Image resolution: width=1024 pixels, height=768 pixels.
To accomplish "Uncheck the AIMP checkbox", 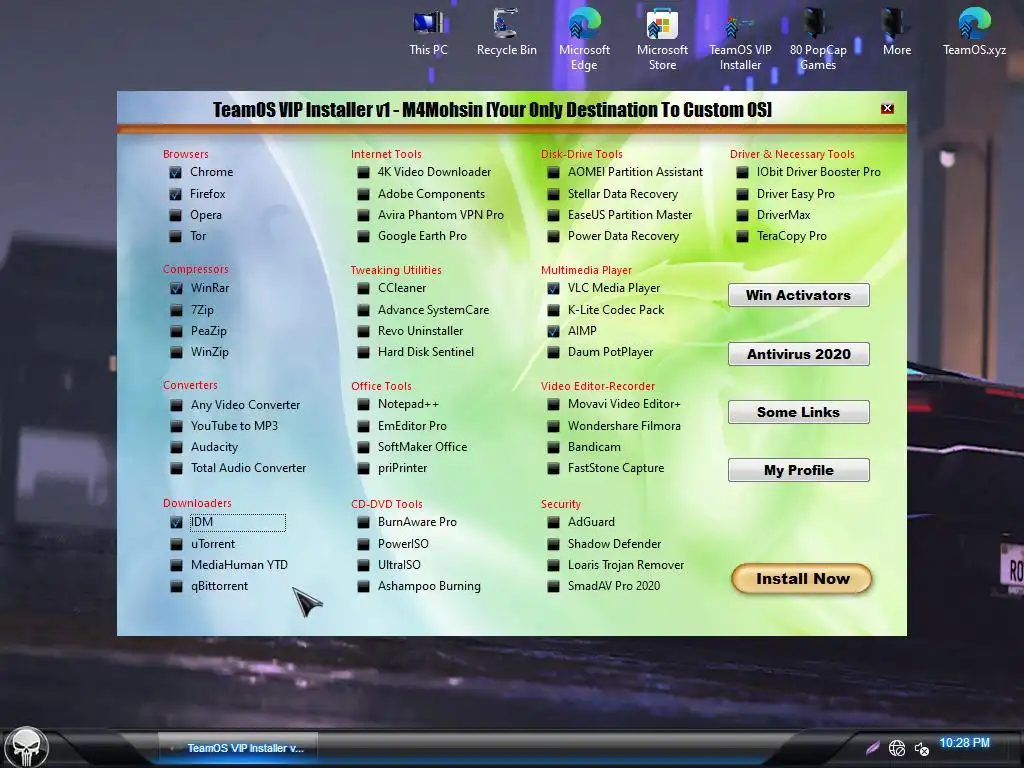I will click(553, 331).
